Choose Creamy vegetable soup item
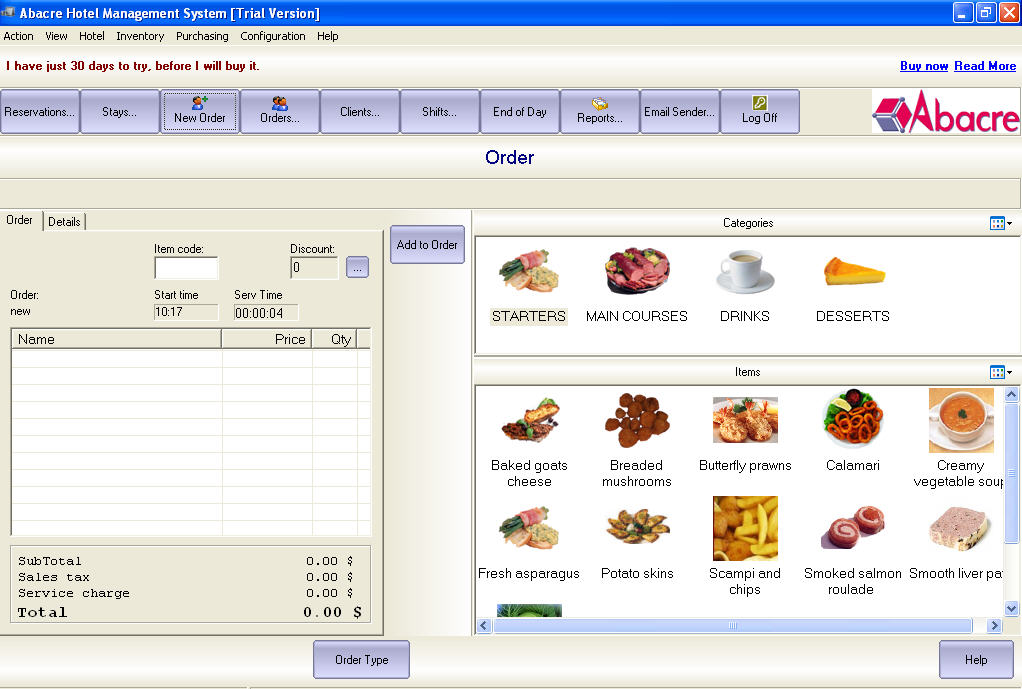The image size is (1022, 689). pos(959,440)
